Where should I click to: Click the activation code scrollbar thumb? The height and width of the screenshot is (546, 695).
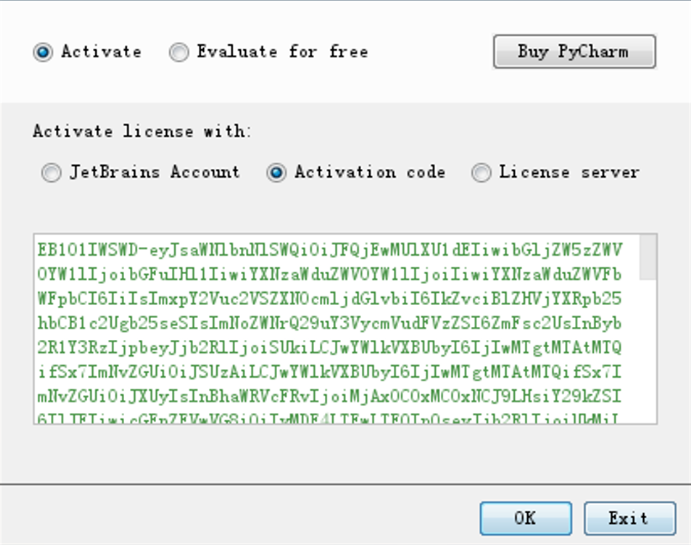[648, 257]
